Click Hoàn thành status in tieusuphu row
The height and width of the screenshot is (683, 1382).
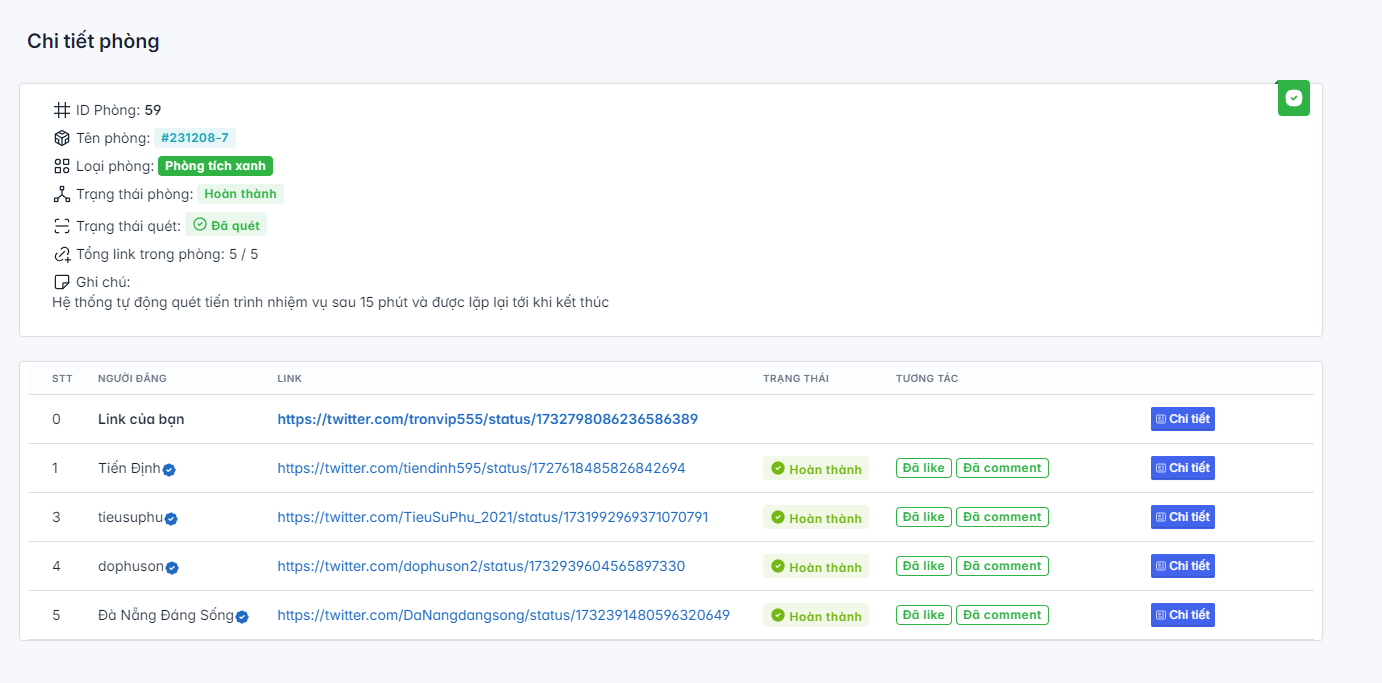pyautogui.click(x=816, y=518)
